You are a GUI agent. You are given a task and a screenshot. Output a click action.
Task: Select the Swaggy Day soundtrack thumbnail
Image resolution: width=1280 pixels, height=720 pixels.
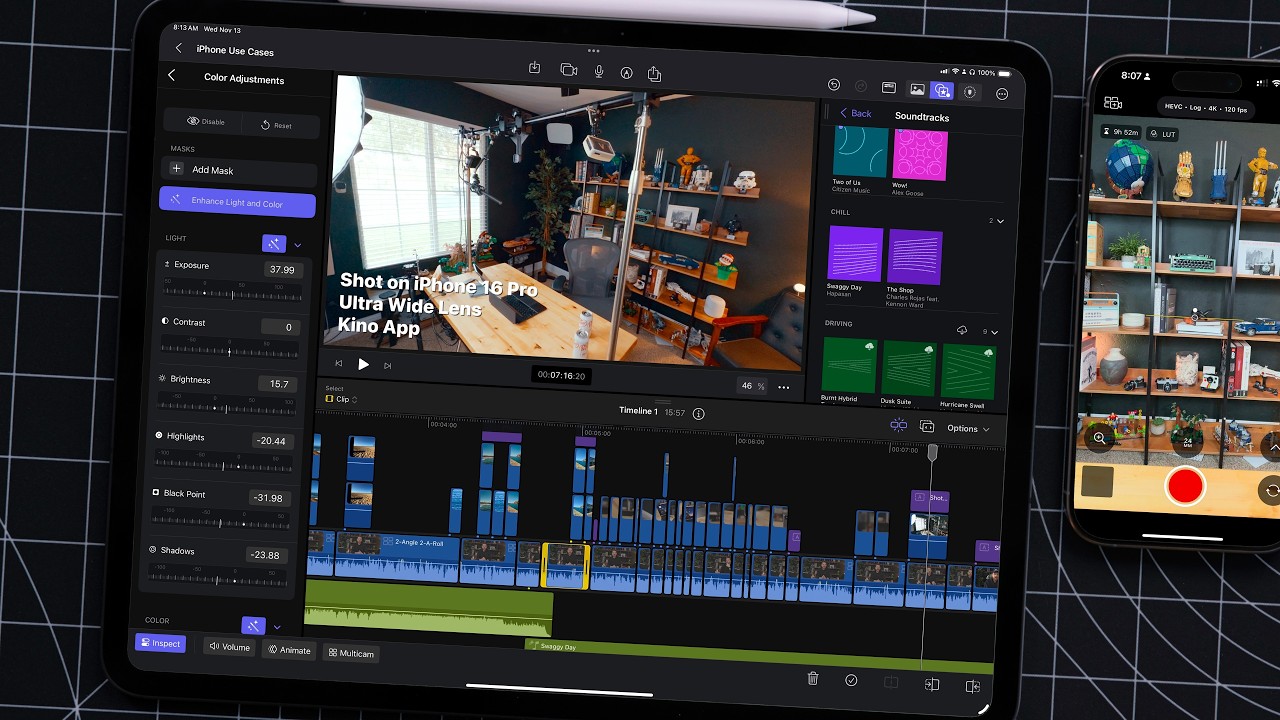point(855,254)
